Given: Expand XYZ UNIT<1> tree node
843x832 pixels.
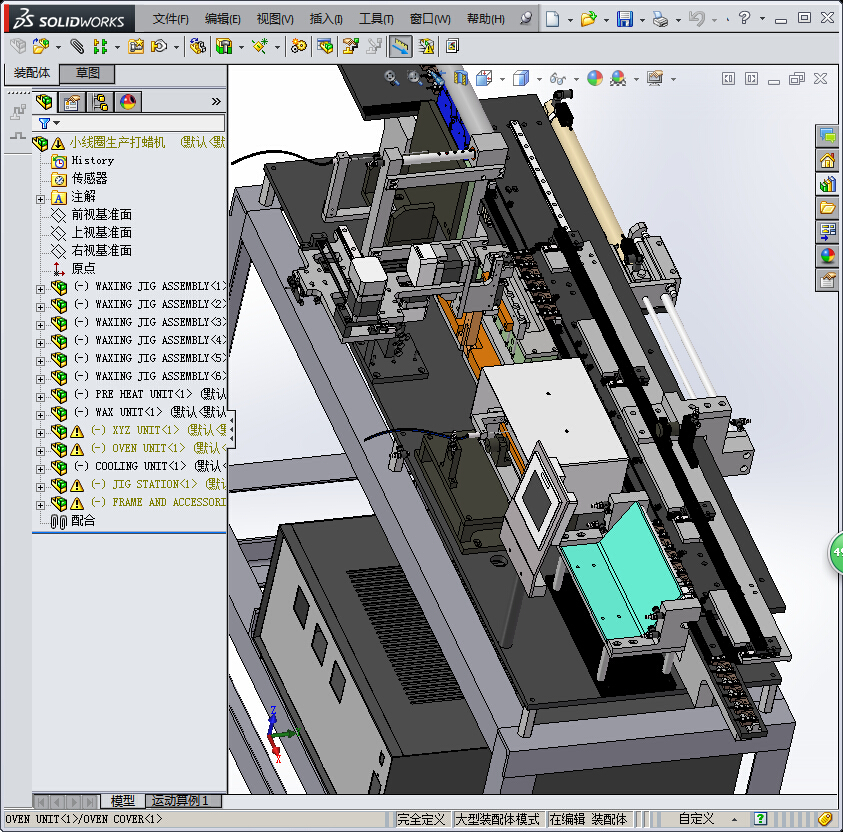Looking at the screenshot, I should 40,433.
